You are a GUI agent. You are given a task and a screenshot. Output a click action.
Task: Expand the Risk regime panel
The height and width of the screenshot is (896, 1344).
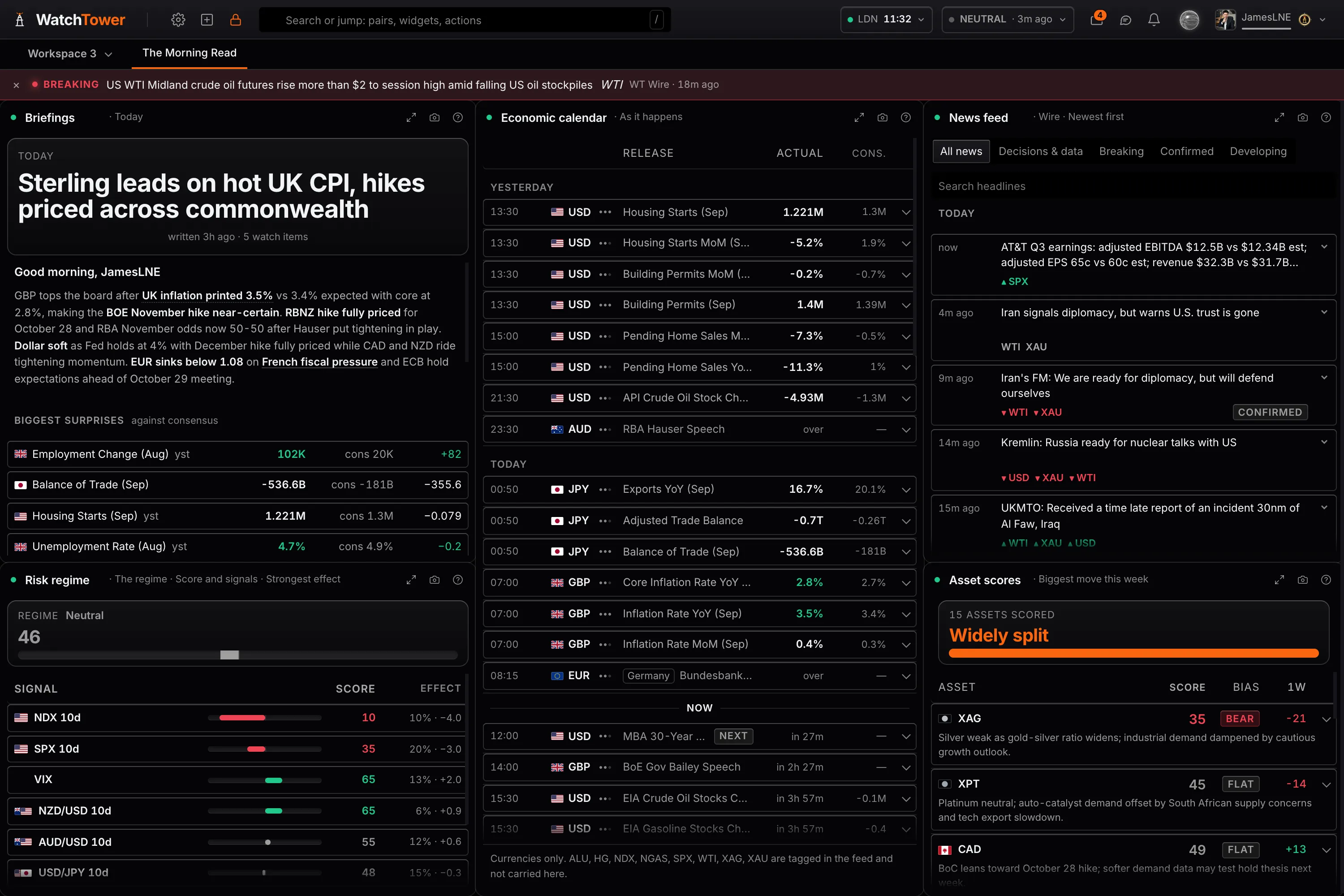411,580
